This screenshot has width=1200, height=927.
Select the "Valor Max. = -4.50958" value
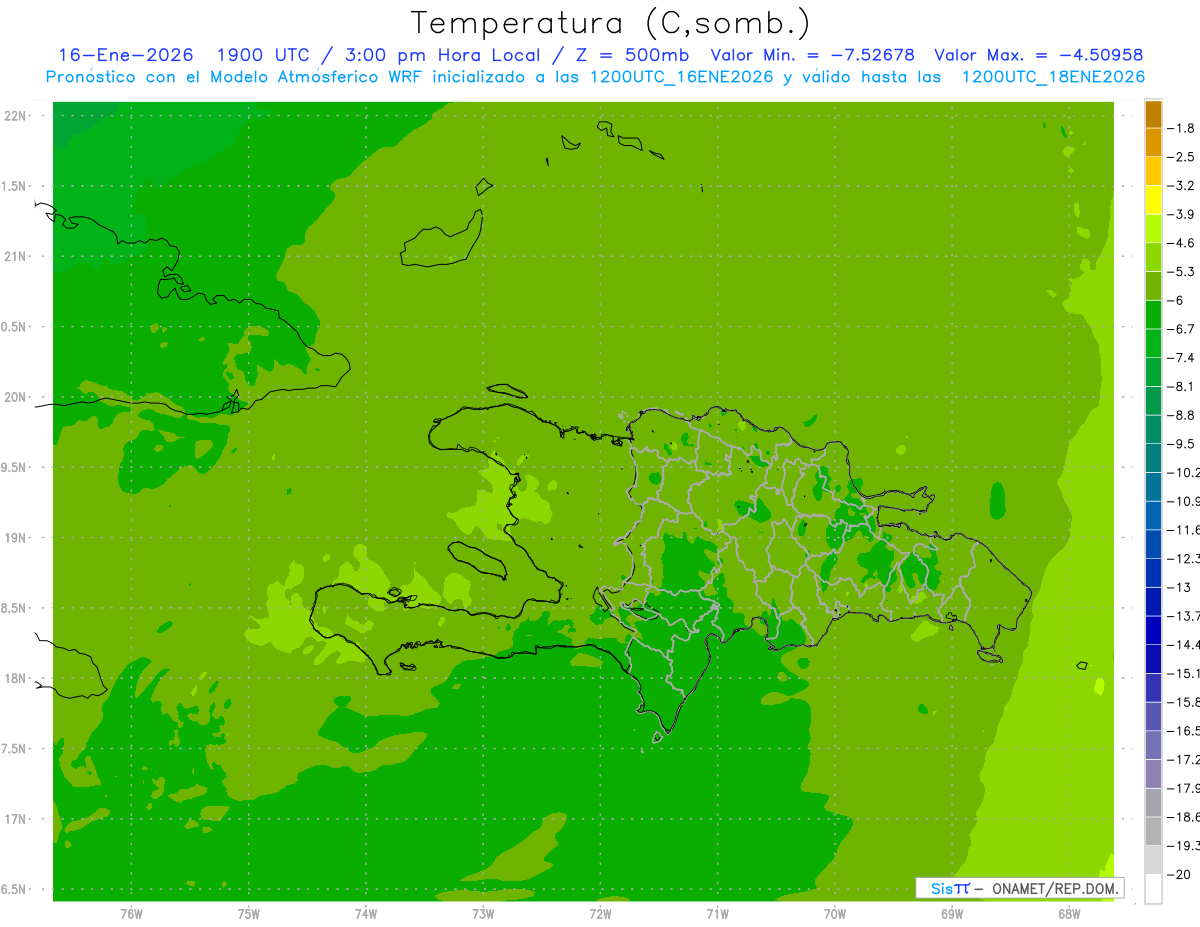pos(1039,55)
